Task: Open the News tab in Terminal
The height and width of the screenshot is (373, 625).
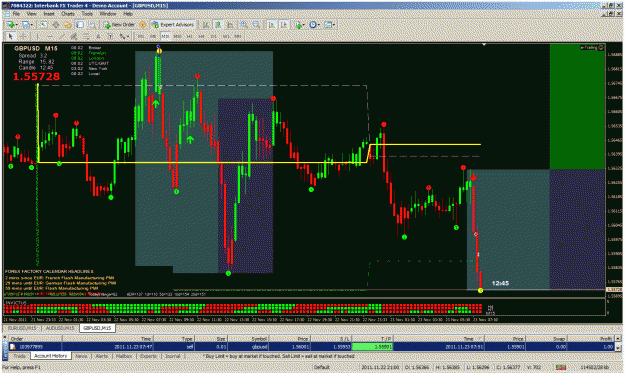Action: (81, 356)
